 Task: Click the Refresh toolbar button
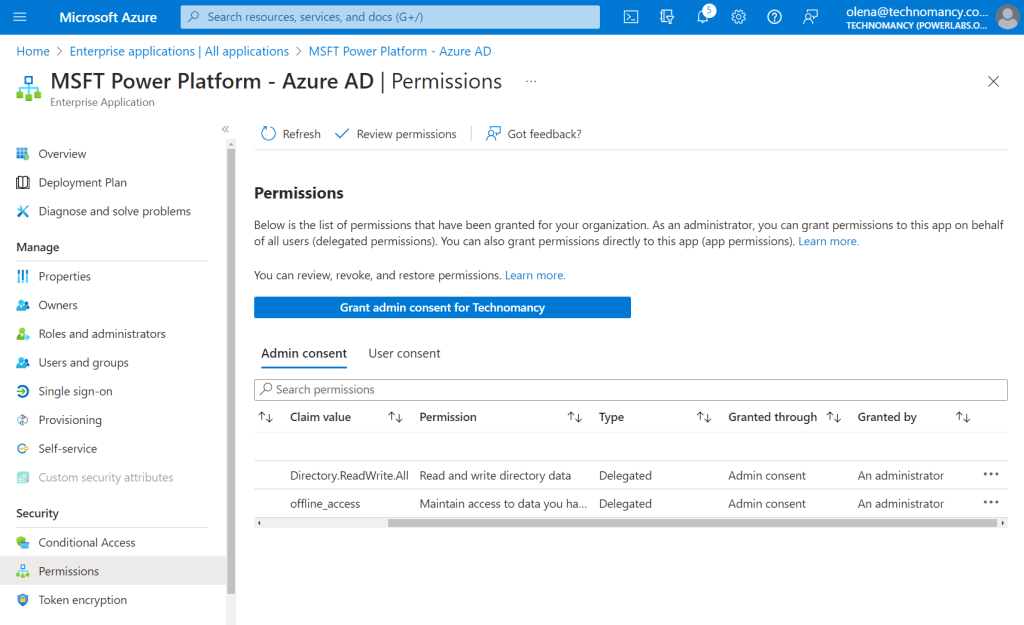point(291,134)
